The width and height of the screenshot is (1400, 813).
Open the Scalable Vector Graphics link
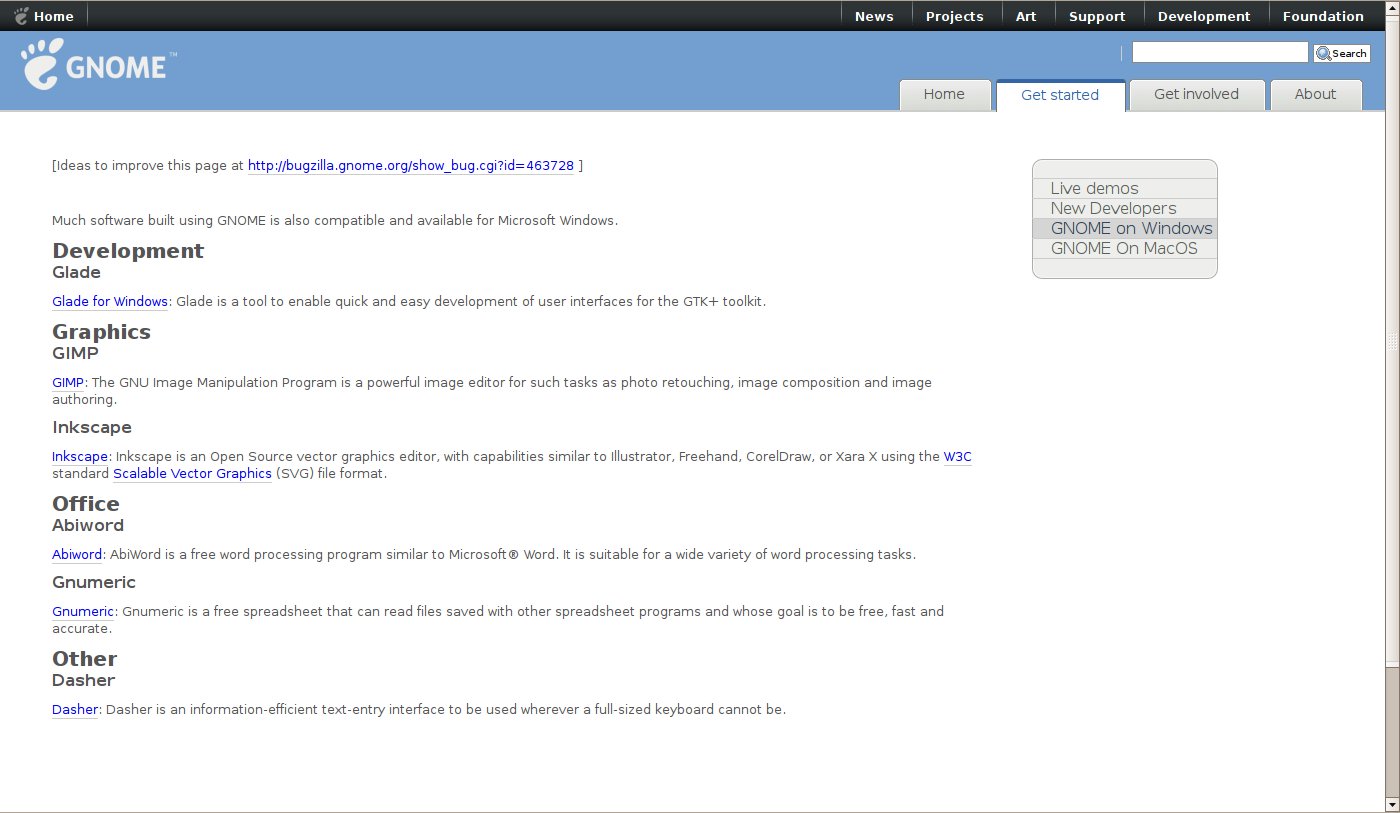pyautogui.click(x=192, y=474)
